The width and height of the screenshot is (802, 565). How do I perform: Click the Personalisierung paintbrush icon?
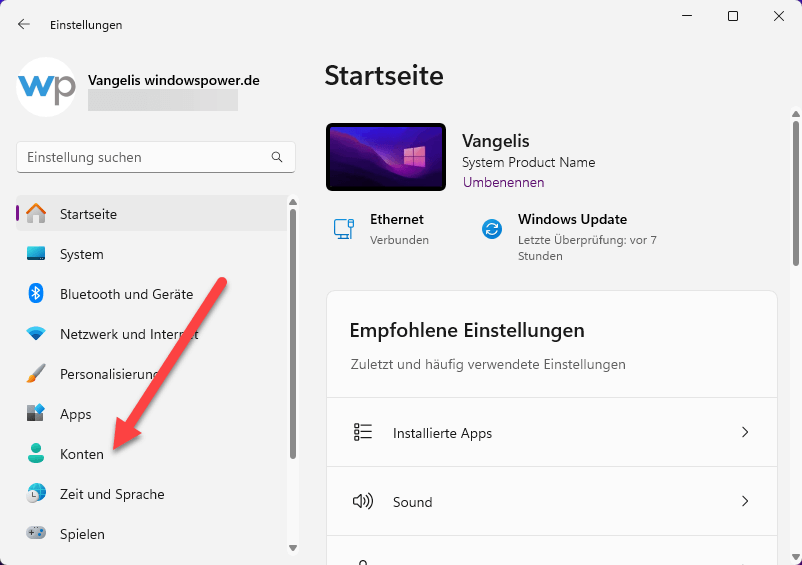point(36,374)
